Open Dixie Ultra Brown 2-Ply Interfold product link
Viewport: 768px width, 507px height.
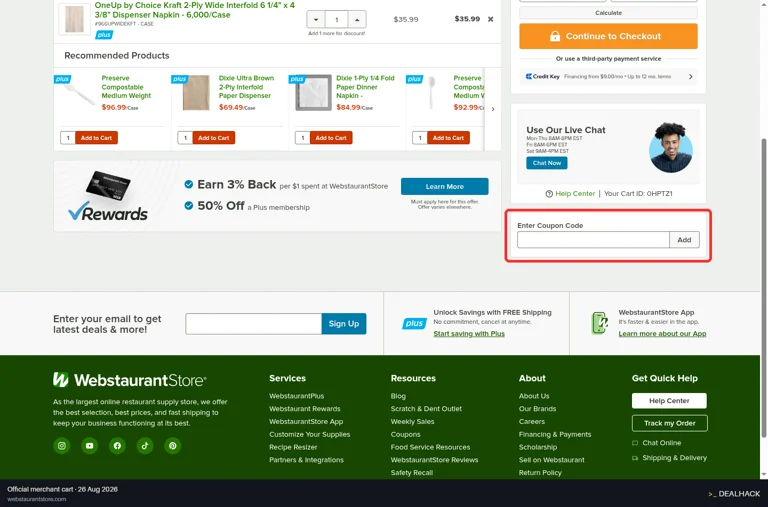pos(246,87)
